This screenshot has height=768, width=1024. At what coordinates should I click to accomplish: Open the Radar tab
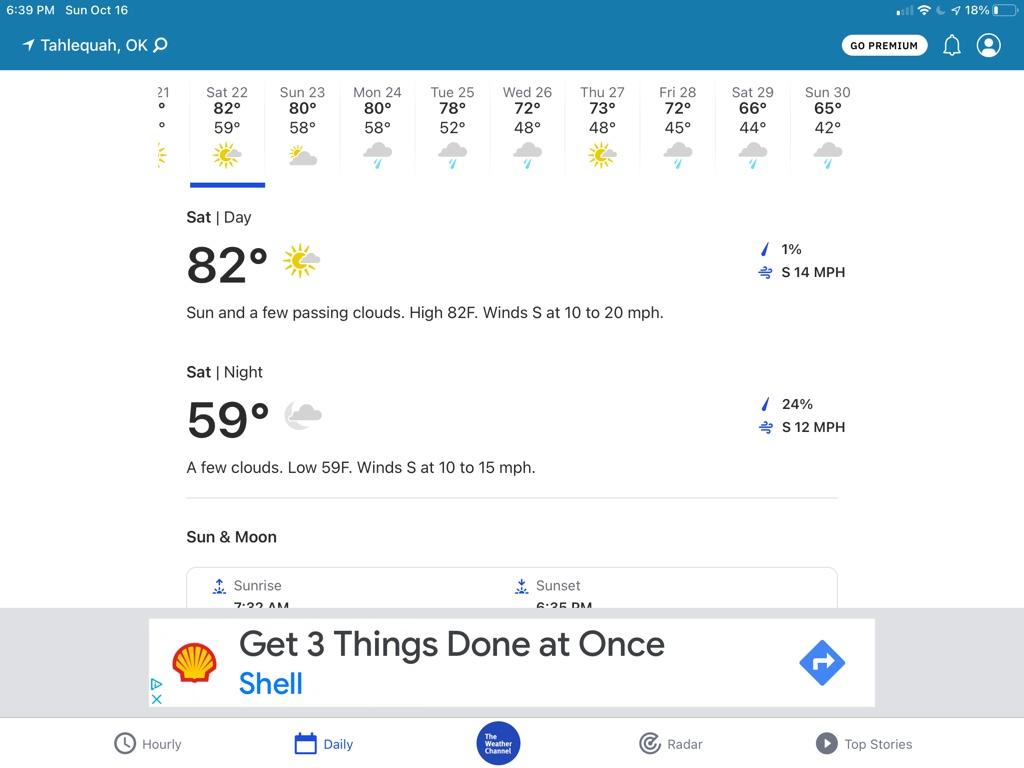(x=671, y=744)
